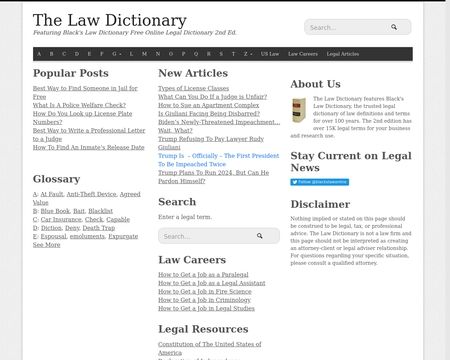The width and height of the screenshot is (450, 360).
Task: Open Expurgate glossary term
Action: point(123,236)
